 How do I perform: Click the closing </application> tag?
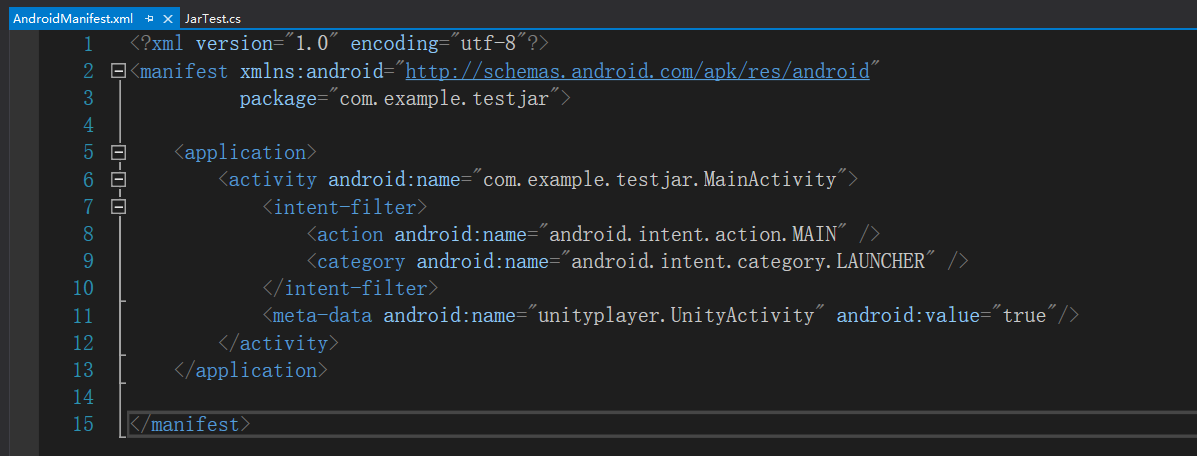tap(251, 370)
